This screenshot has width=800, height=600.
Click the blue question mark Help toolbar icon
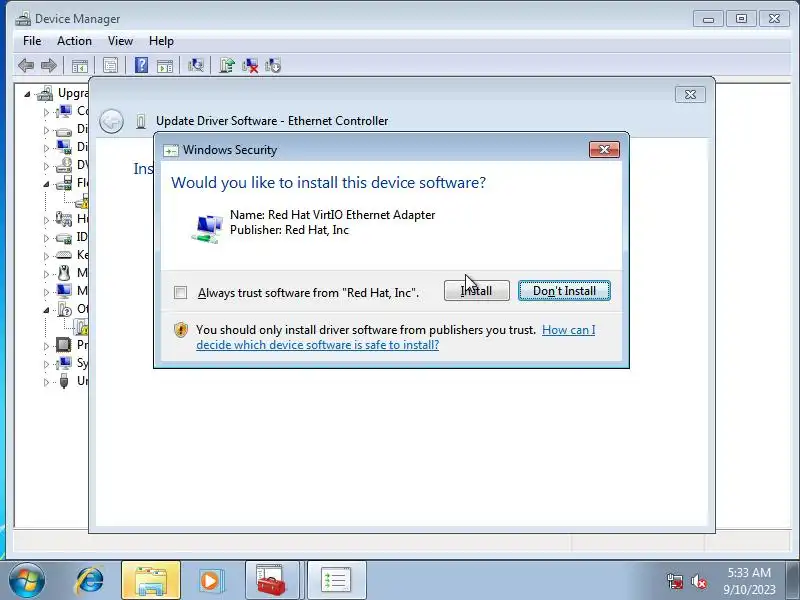coord(141,65)
